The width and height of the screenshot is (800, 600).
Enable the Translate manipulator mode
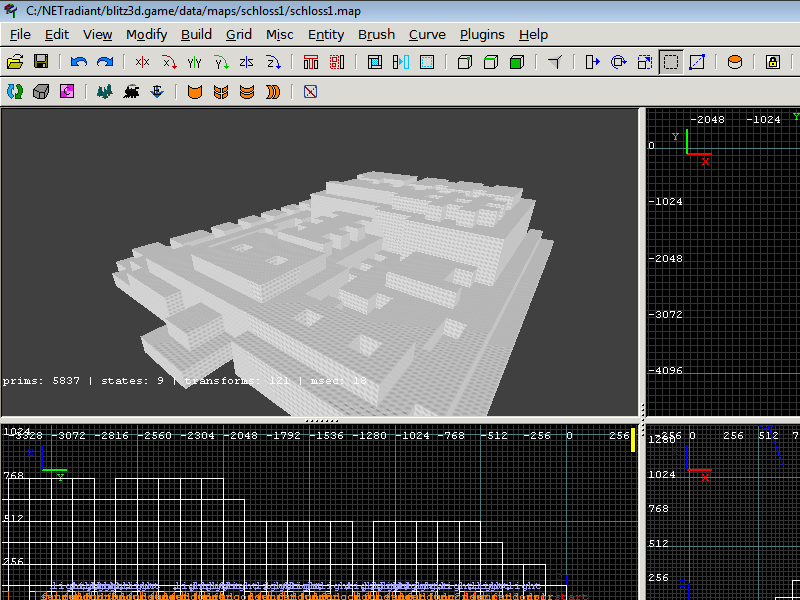(593, 62)
